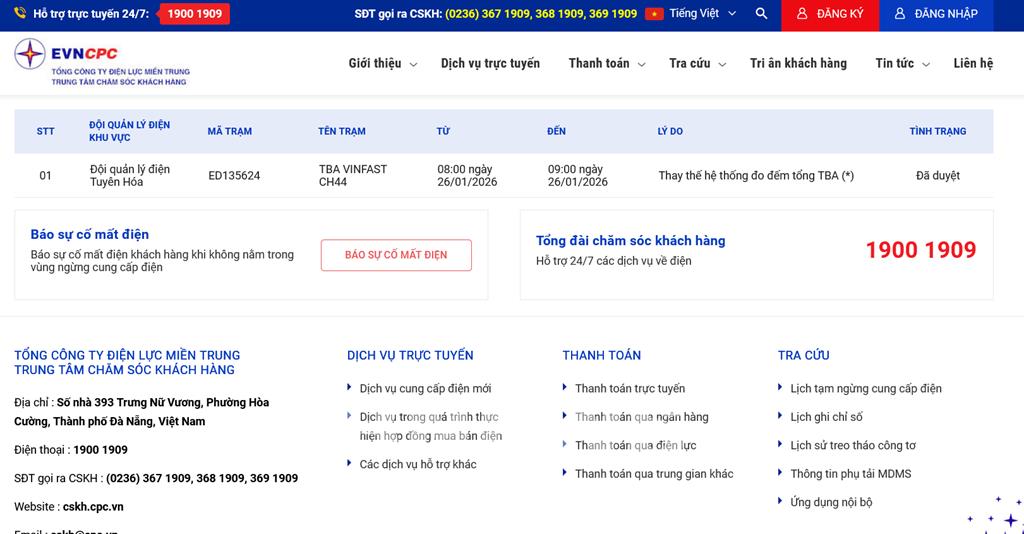Screen dimensions: 1024x534
Task: Open the Liên hệ page
Action: 973,63
